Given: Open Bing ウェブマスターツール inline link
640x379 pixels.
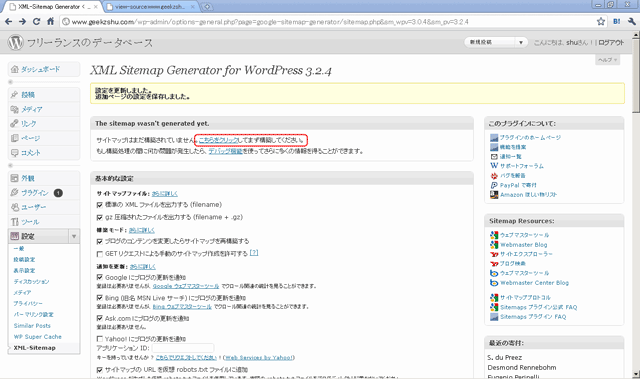Looking at the screenshot, I should click(182, 306).
